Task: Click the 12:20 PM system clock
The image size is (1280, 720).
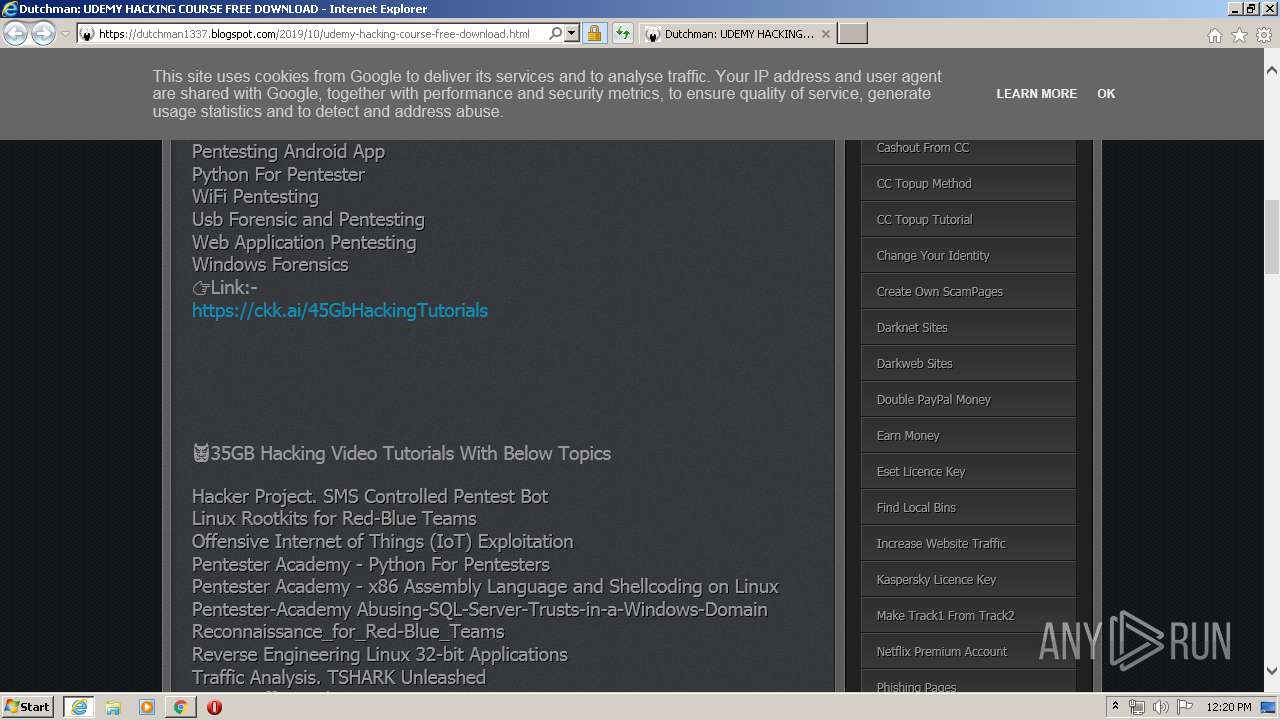Action: [x=1229, y=707]
